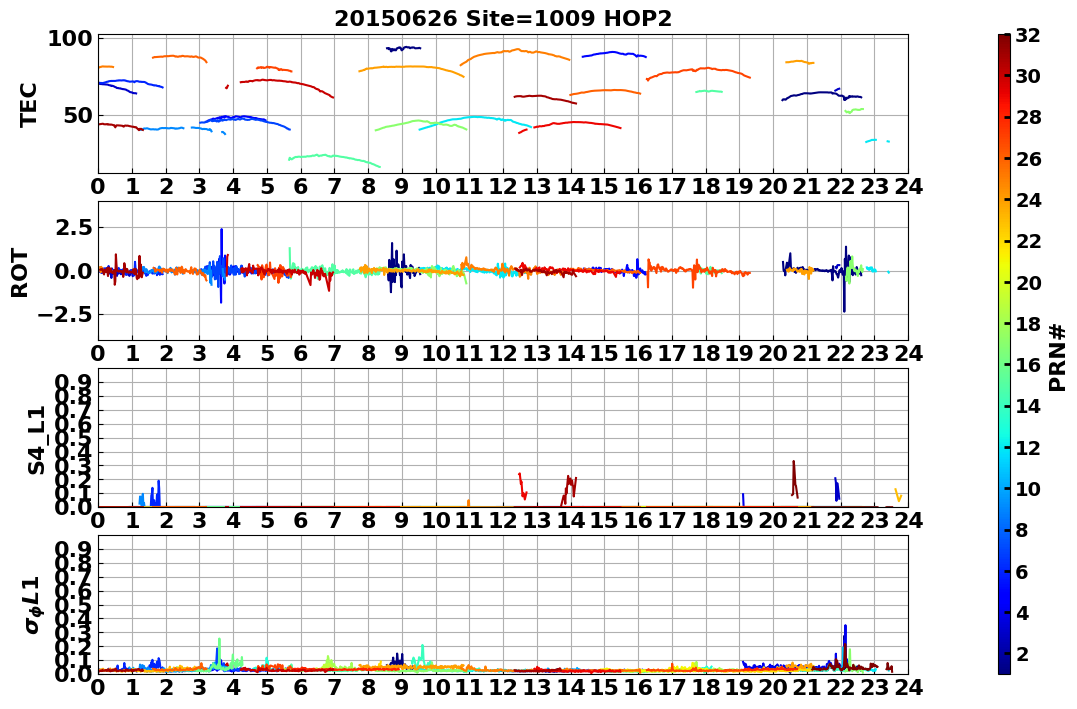This screenshot has width=1077, height=709.
Task: Click colorbar tick label 8
Action: 1023,530
